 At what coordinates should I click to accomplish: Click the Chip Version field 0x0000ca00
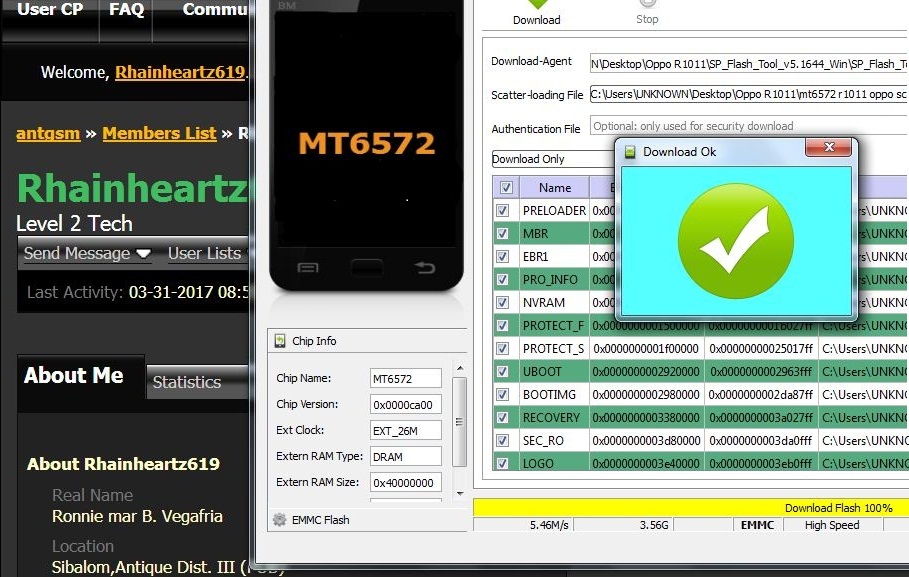pyautogui.click(x=406, y=405)
